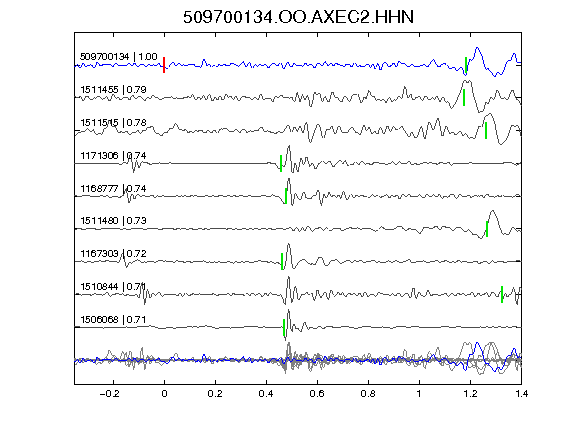Click green pick on trace 1506068
The width and height of the screenshot is (576, 432).
point(284,327)
